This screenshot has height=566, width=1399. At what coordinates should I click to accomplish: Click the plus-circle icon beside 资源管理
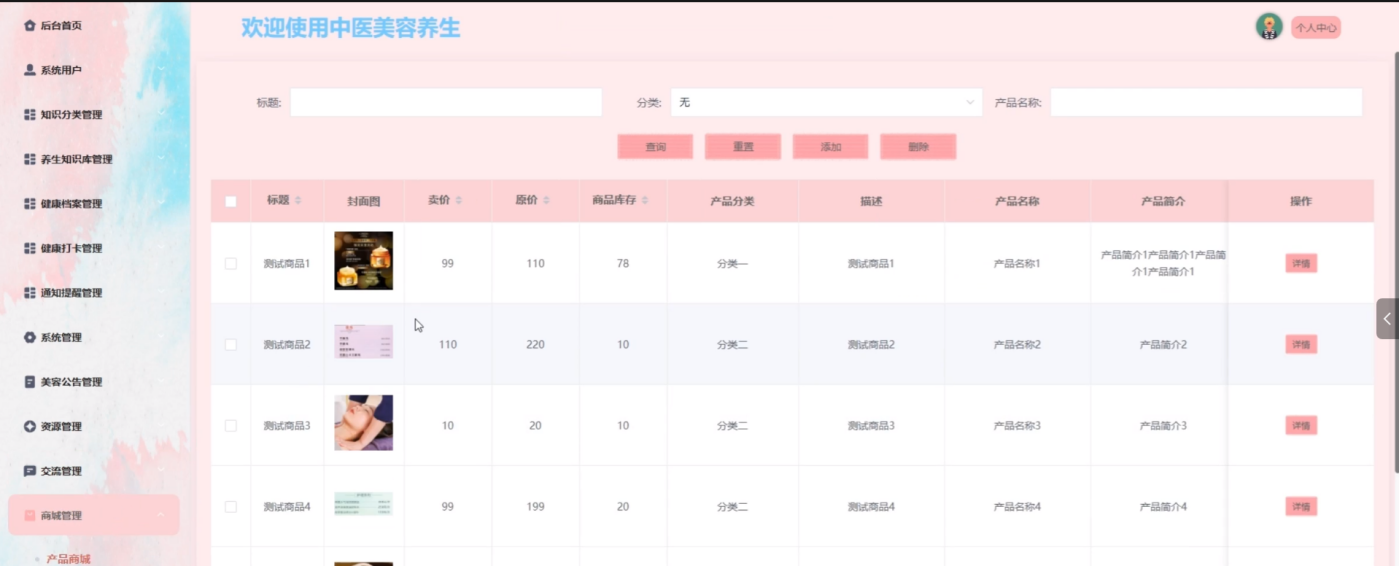(30, 426)
